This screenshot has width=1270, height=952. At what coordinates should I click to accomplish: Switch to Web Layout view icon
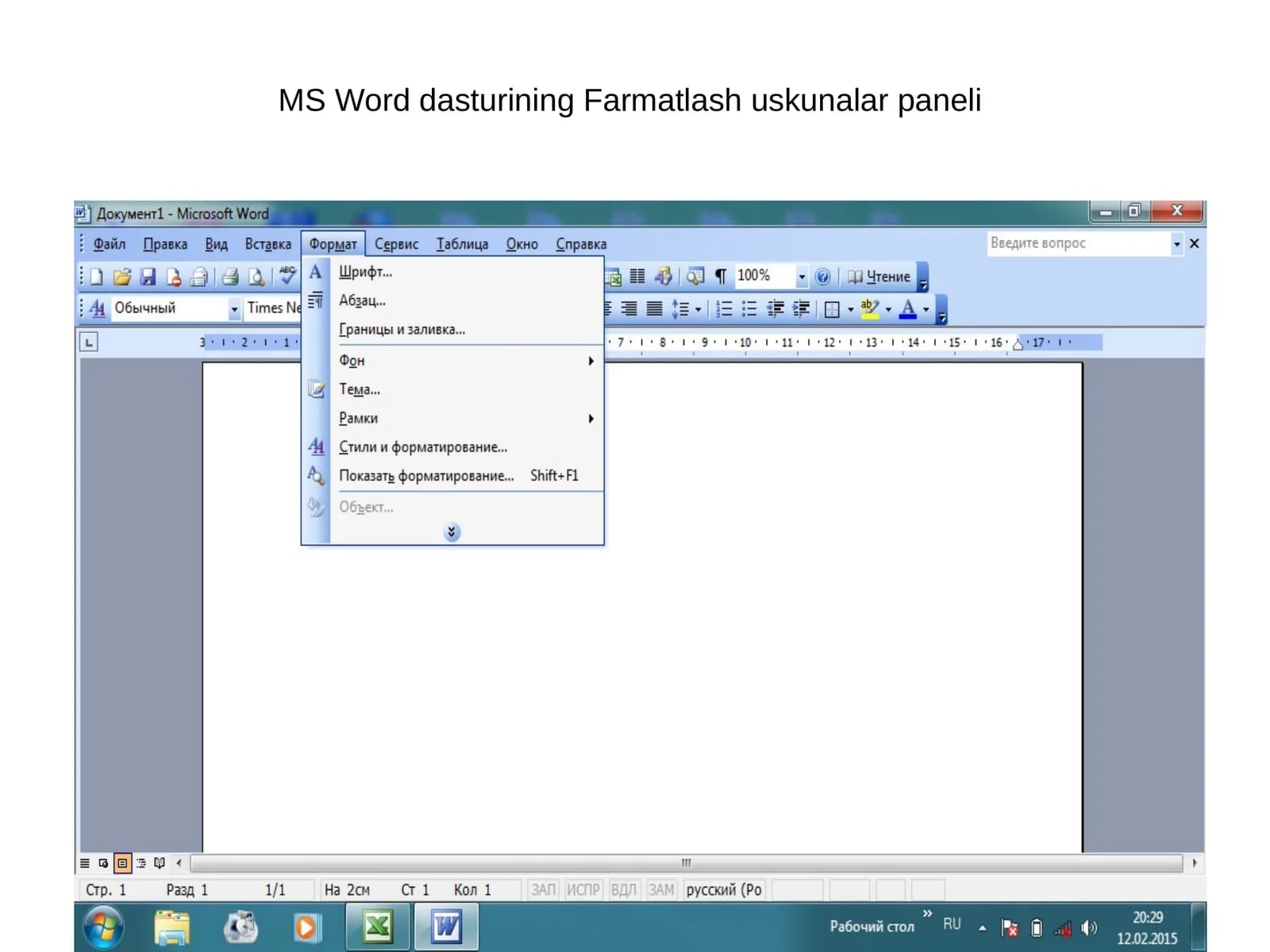click(103, 863)
